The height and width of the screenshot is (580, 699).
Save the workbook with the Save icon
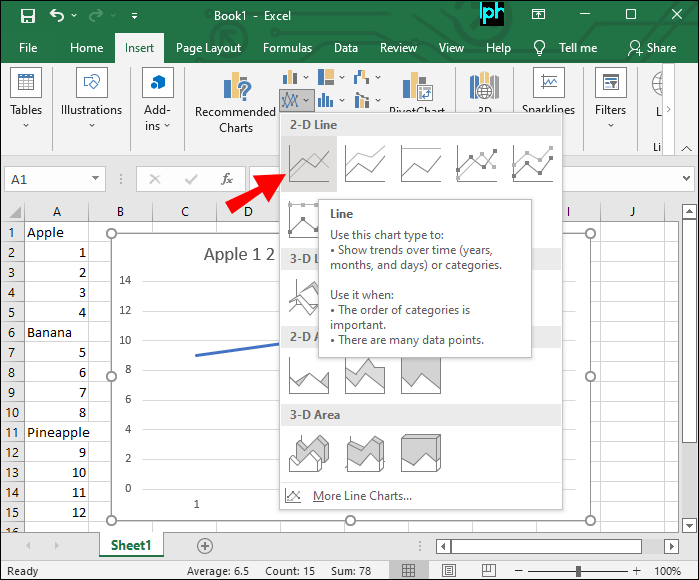[27, 16]
